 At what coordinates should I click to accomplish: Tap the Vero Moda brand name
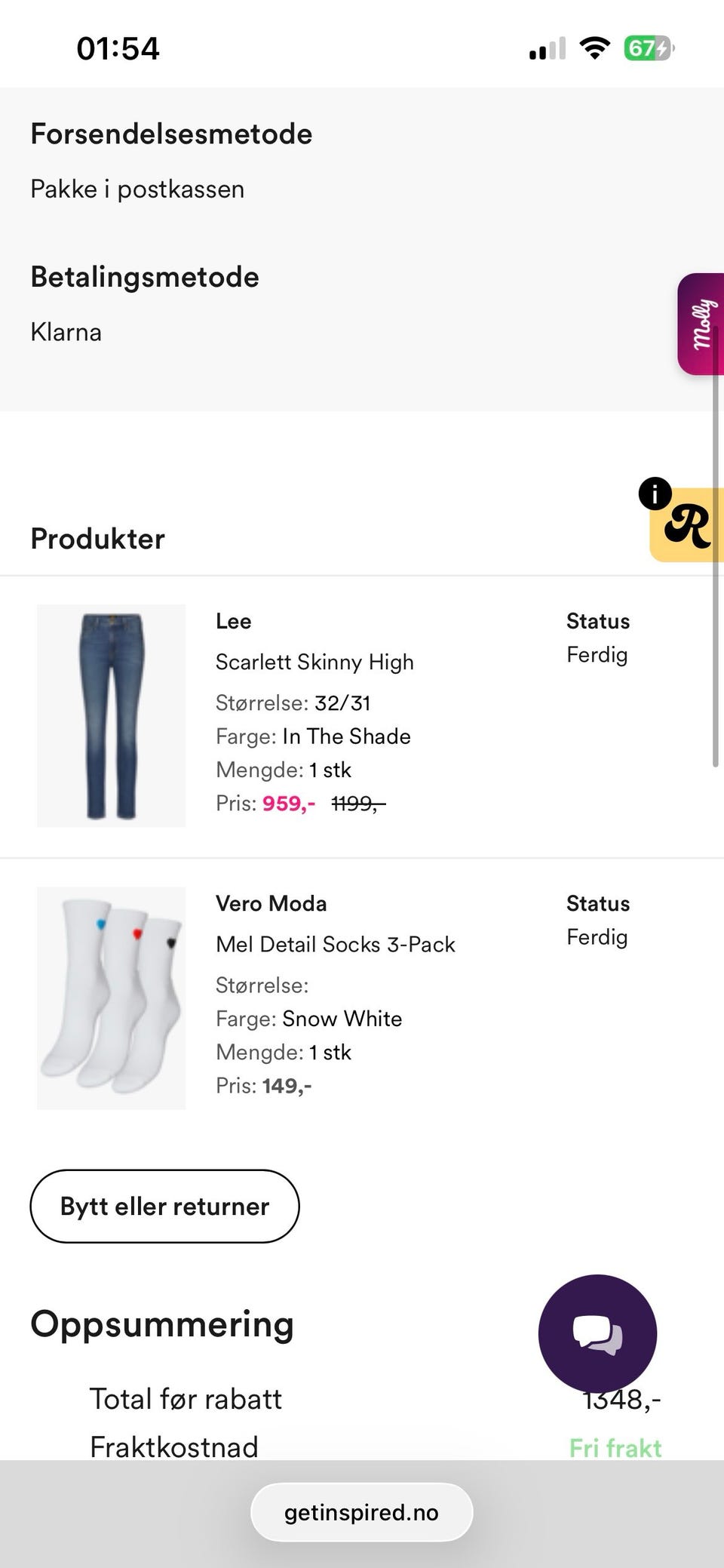(x=271, y=903)
